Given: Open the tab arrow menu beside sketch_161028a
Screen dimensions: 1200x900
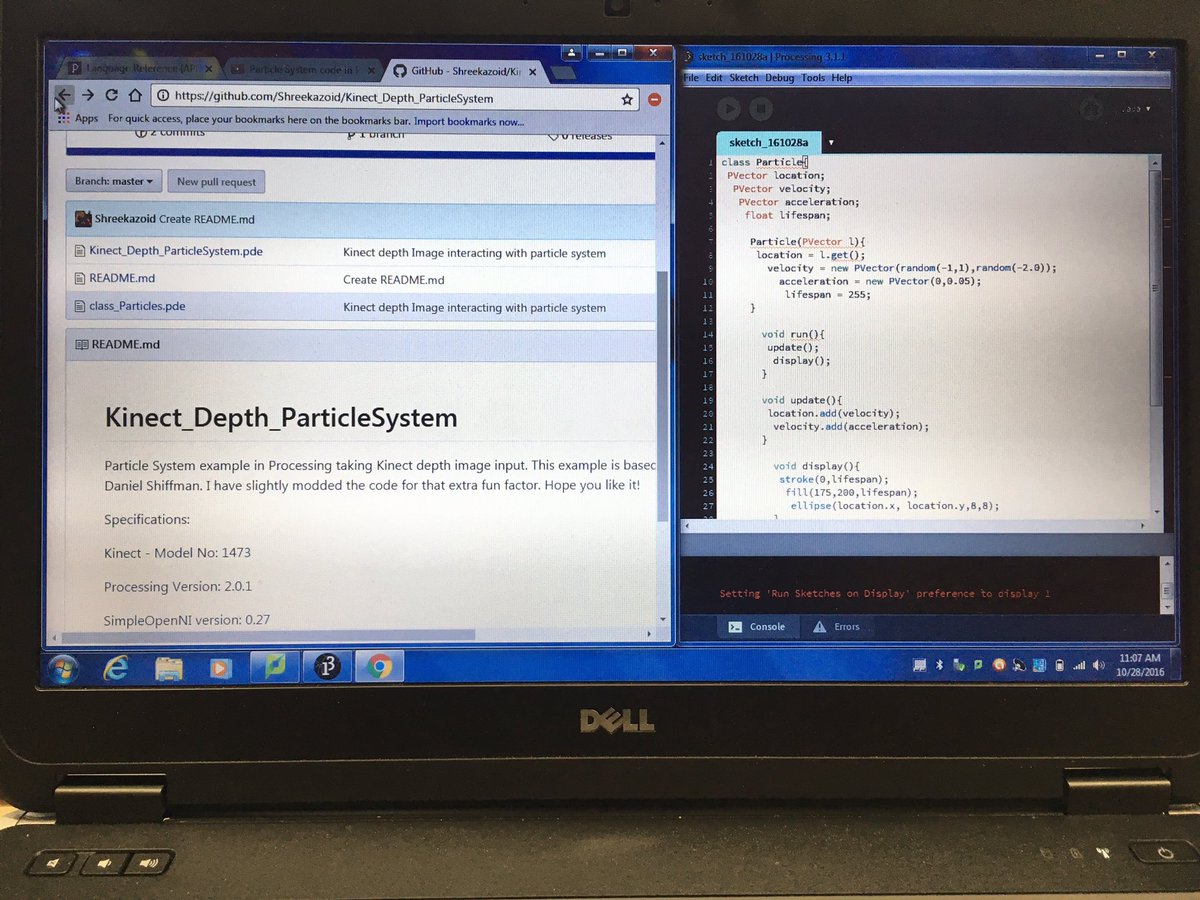Looking at the screenshot, I should click(x=831, y=143).
